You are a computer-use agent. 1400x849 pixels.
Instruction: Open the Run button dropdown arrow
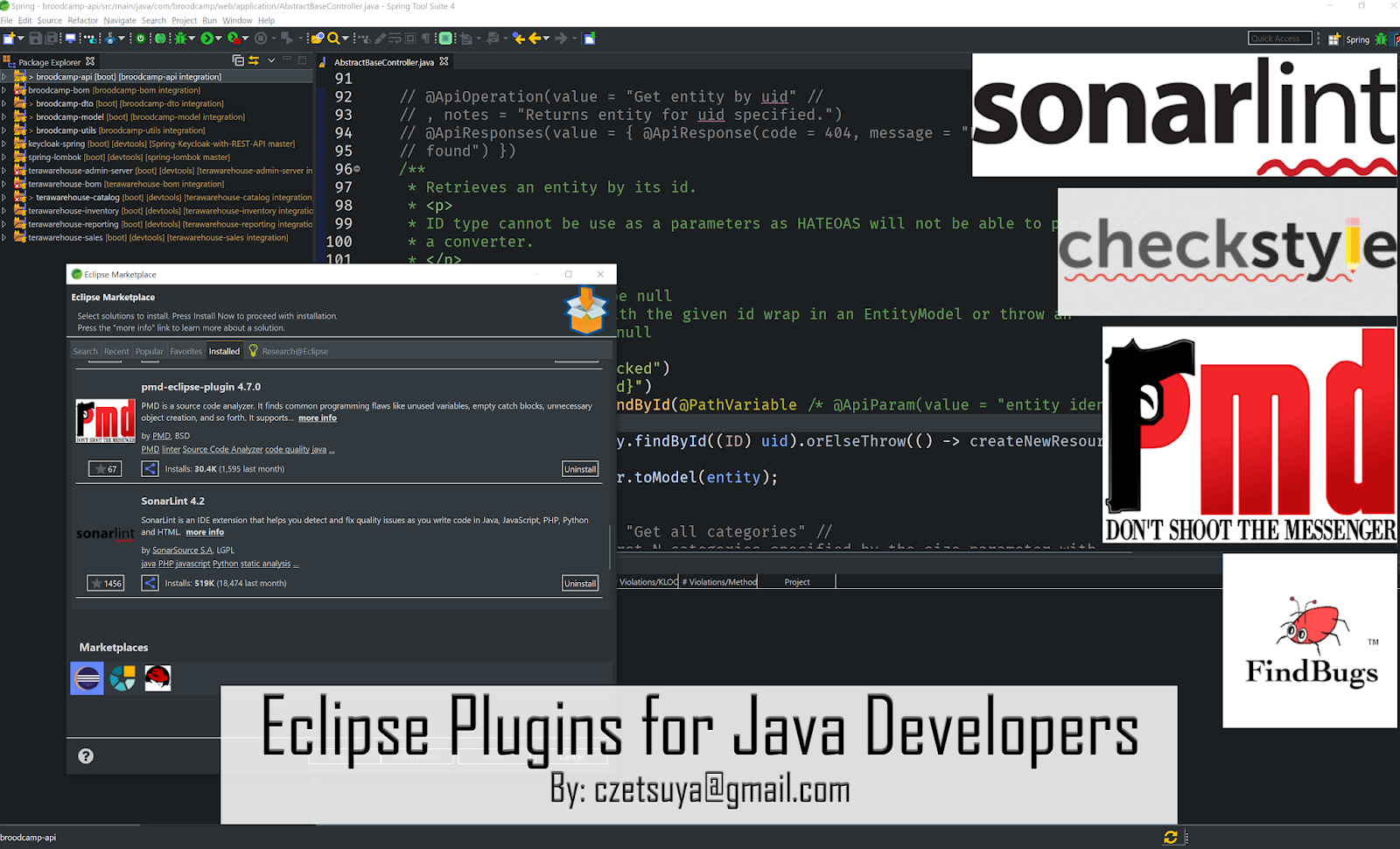point(219,39)
